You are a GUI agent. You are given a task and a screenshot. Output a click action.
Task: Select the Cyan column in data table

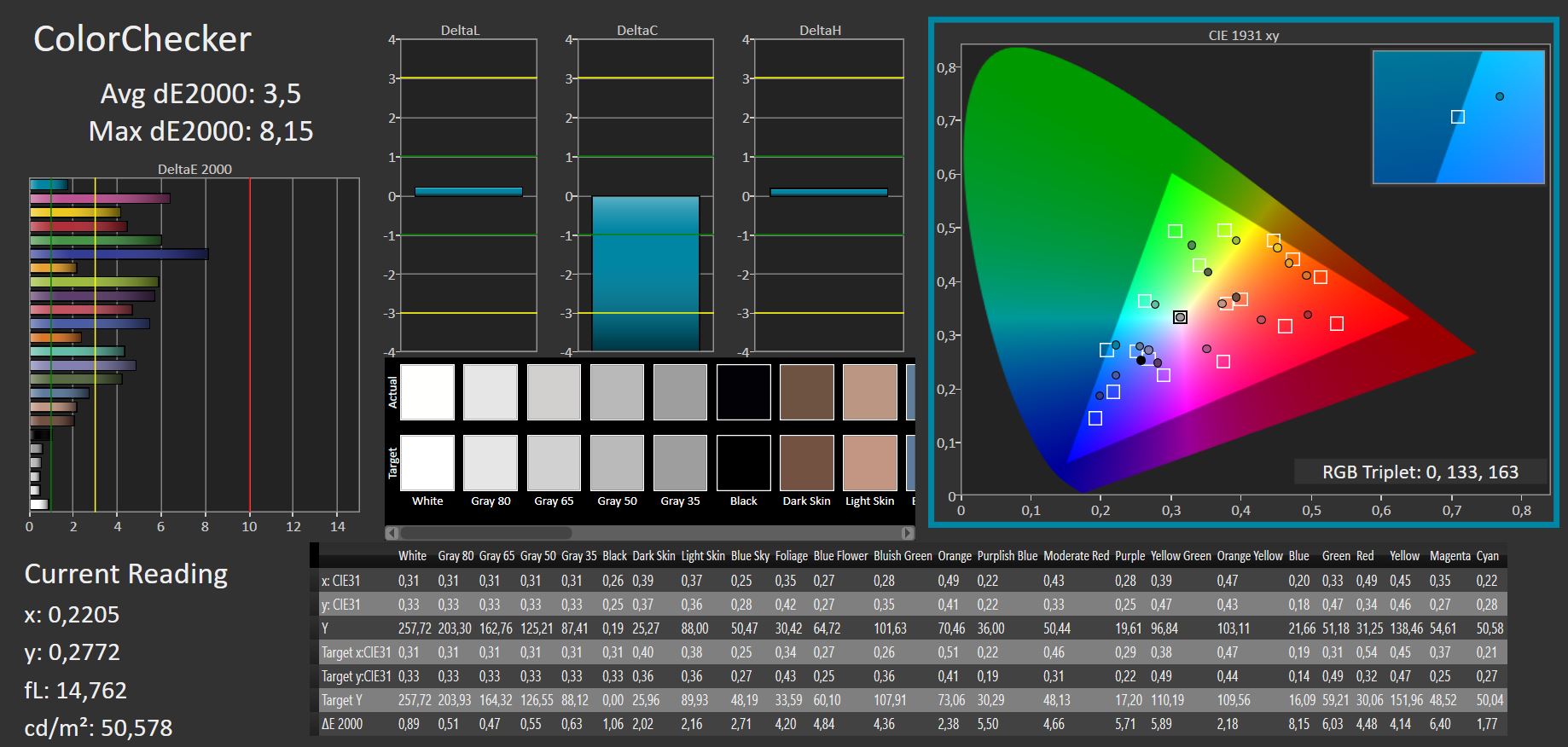tap(1487, 556)
